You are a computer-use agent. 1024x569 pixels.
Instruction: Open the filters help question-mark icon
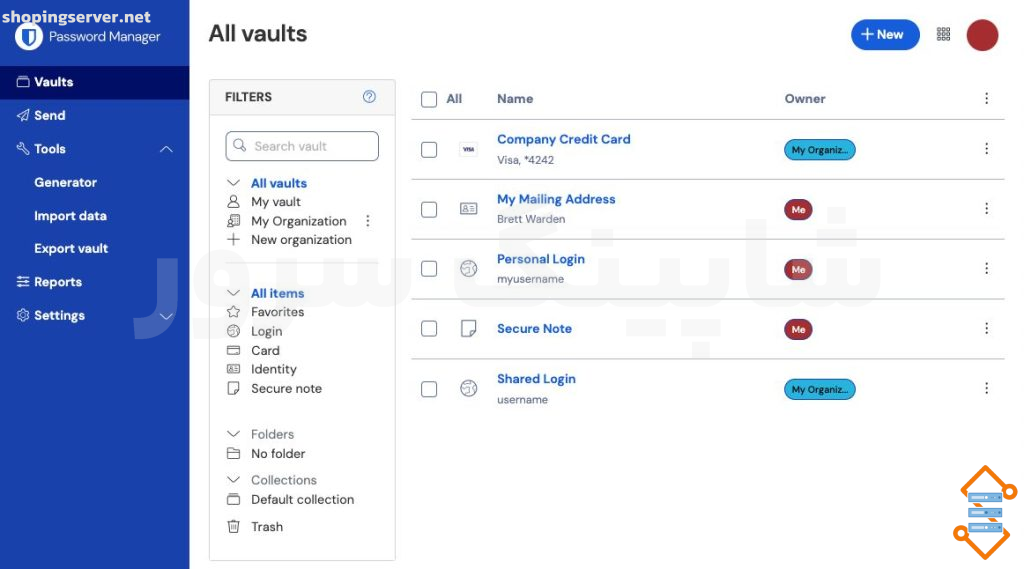pyautogui.click(x=369, y=97)
